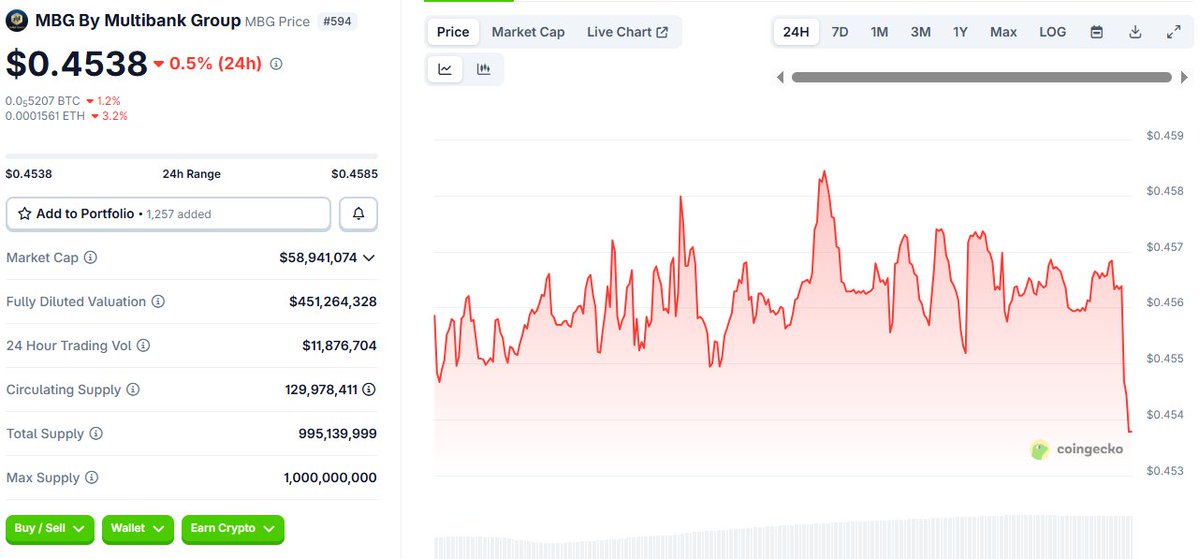Click the $0.4538 main price
This screenshot has width=1199, height=559.
click(76, 64)
